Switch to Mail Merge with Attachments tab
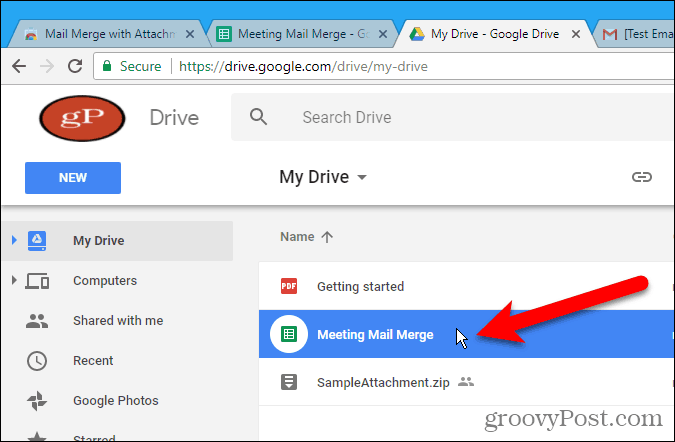Screen dimensions: 675x442 tap(110, 34)
